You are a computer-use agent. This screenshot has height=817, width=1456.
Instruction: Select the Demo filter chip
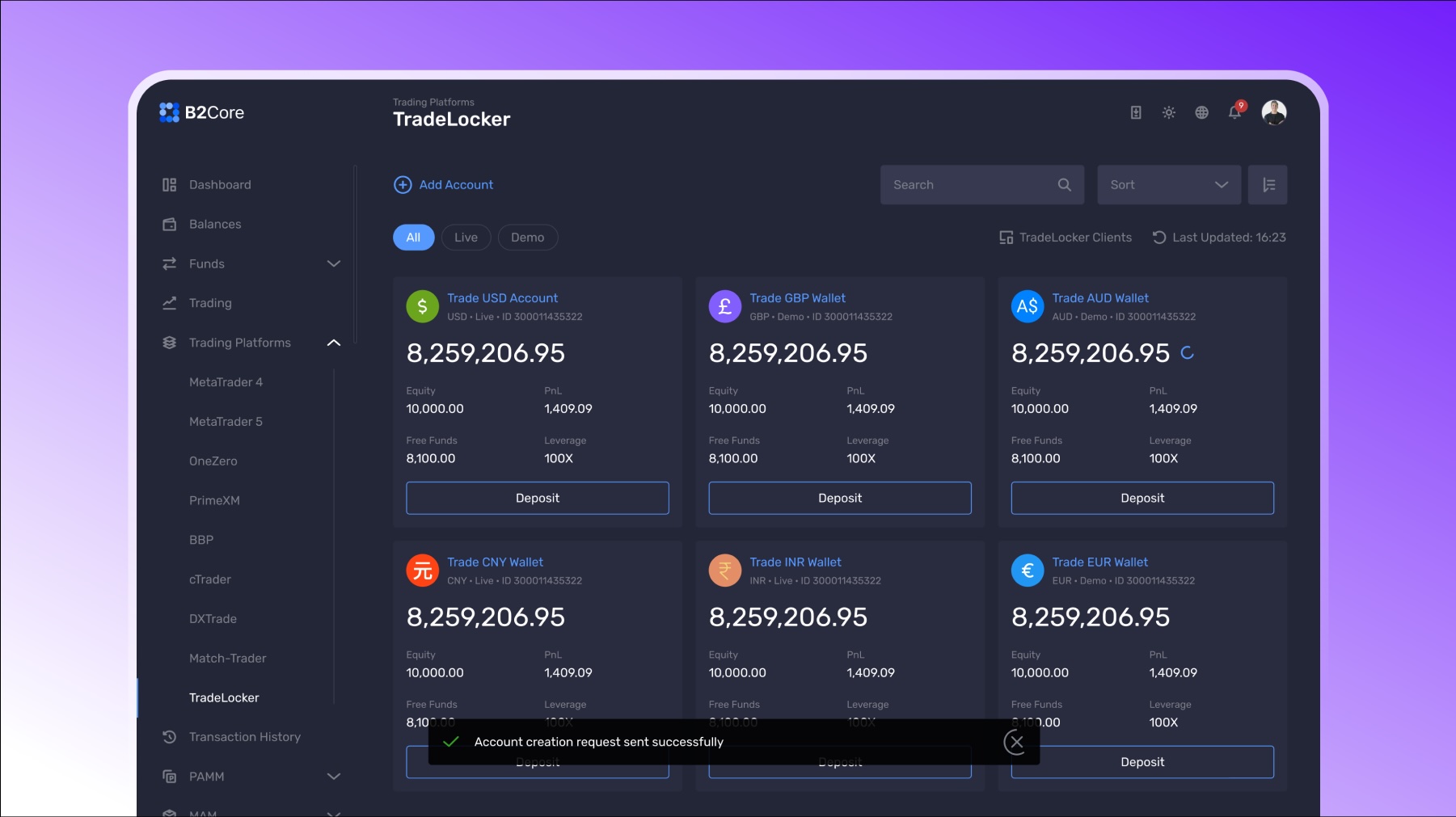527,238
